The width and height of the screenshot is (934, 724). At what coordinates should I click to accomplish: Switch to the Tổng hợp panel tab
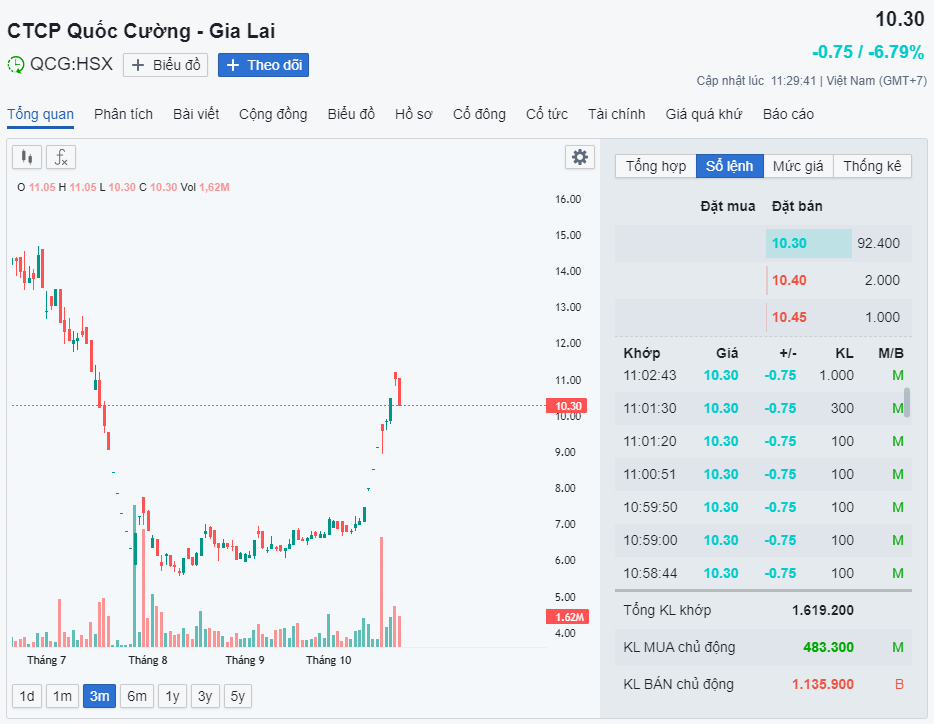tap(656, 166)
